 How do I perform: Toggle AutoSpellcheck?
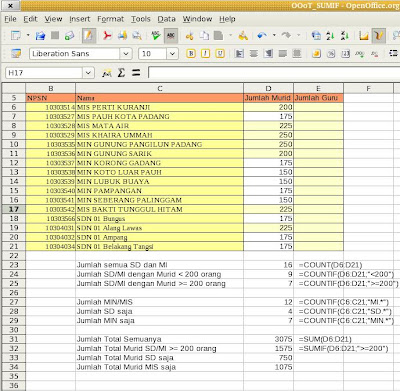pyautogui.click(x=171, y=35)
